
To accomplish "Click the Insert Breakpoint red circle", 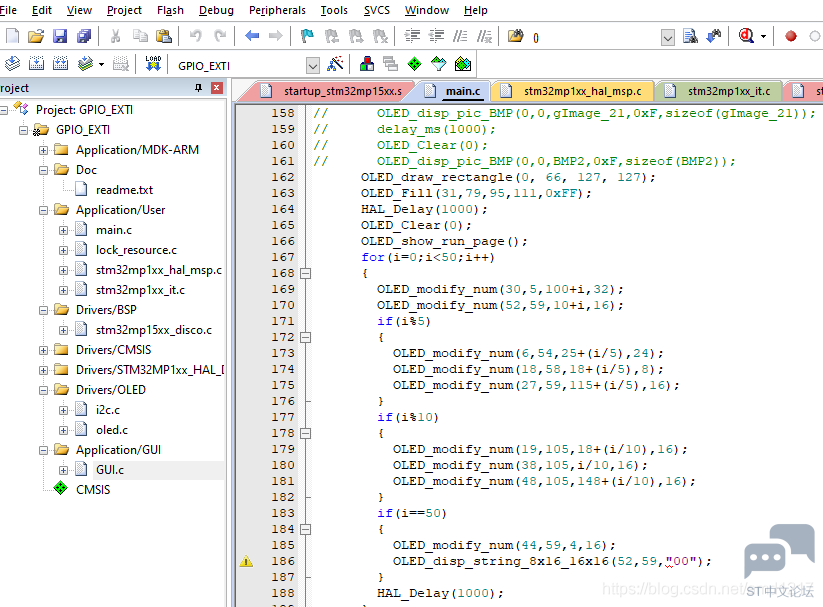I will (x=790, y=36).
